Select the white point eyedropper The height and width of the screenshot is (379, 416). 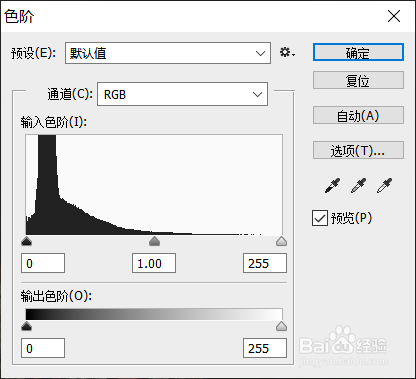coord(384,186)
